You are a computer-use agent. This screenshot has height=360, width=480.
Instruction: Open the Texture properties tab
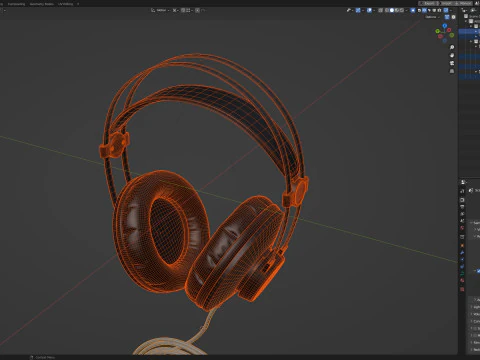[462, 290]
